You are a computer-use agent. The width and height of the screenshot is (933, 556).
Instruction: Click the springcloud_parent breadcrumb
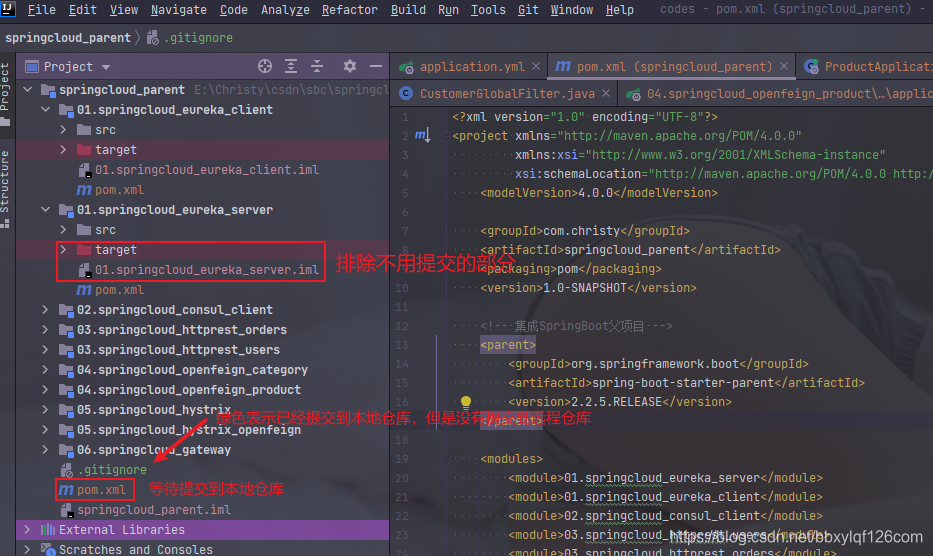coord(68,38)
